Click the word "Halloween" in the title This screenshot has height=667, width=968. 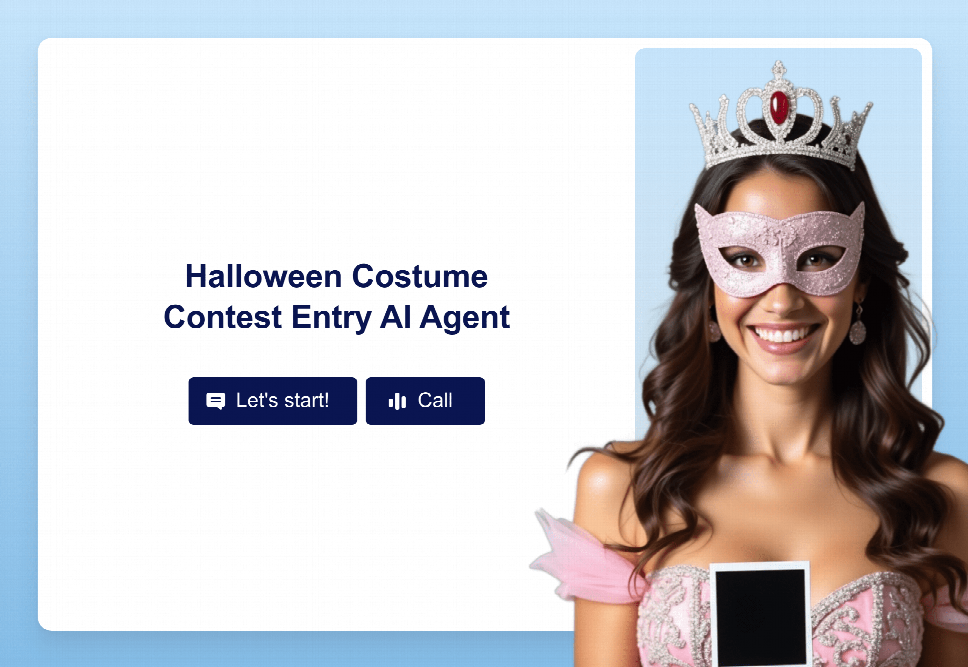[x=264, y=276]
